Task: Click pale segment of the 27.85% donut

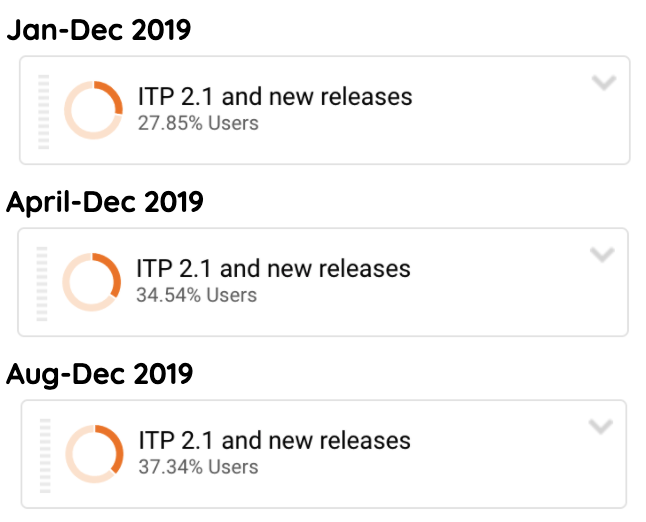Action: point(75,123)
